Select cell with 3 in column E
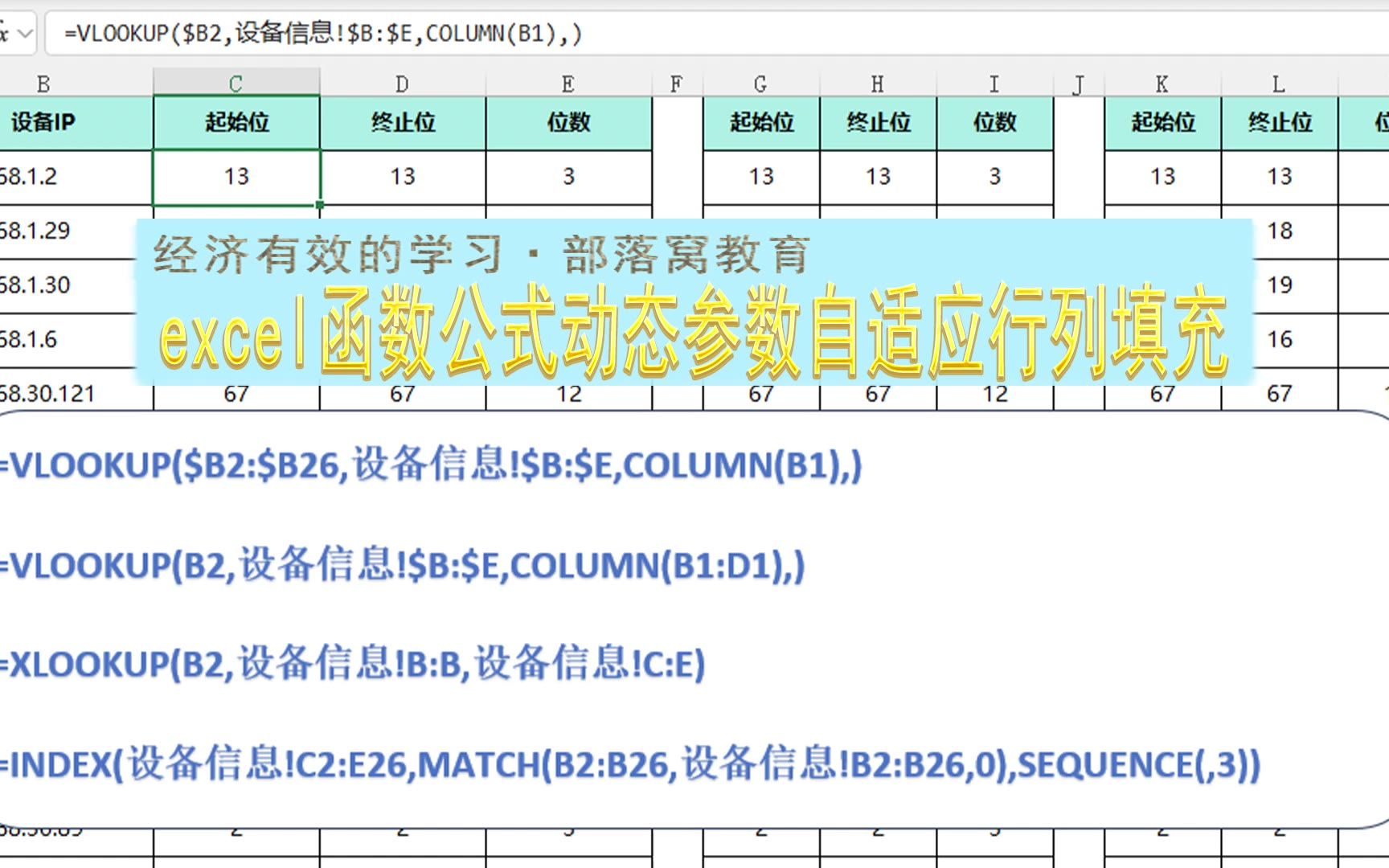The width and height of the screenshot is (1389, 868). (x=568, y=177)
